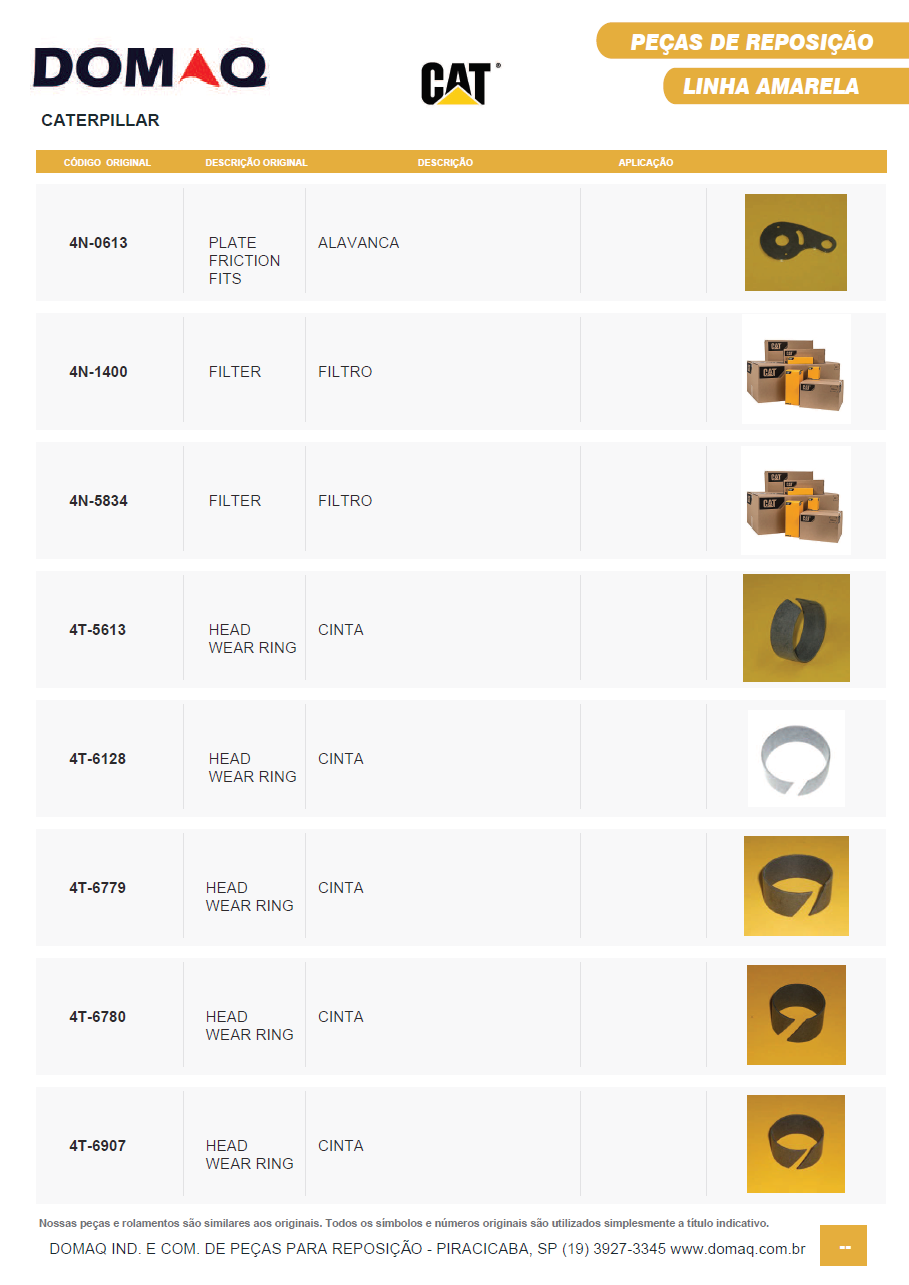Click the CAT logo in header
The height and width of the screenshot is (1285, 909).
457,83
